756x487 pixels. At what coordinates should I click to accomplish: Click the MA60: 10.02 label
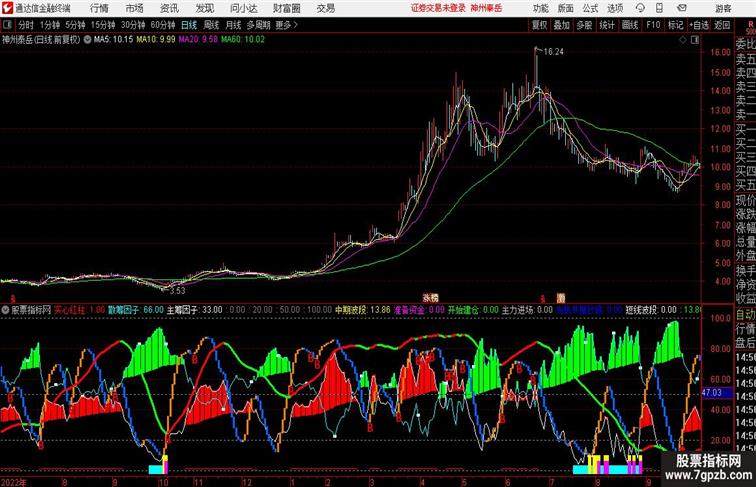[x=243, y=40]
